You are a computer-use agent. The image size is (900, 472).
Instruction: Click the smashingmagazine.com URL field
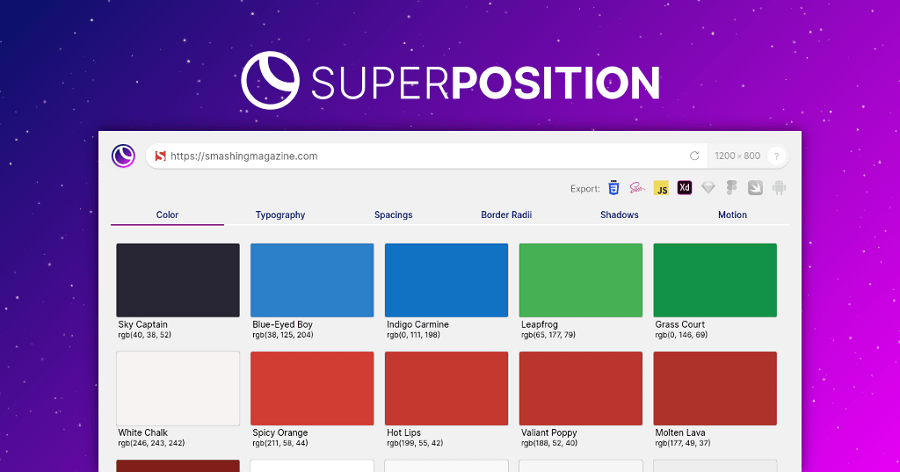[420, 156]
